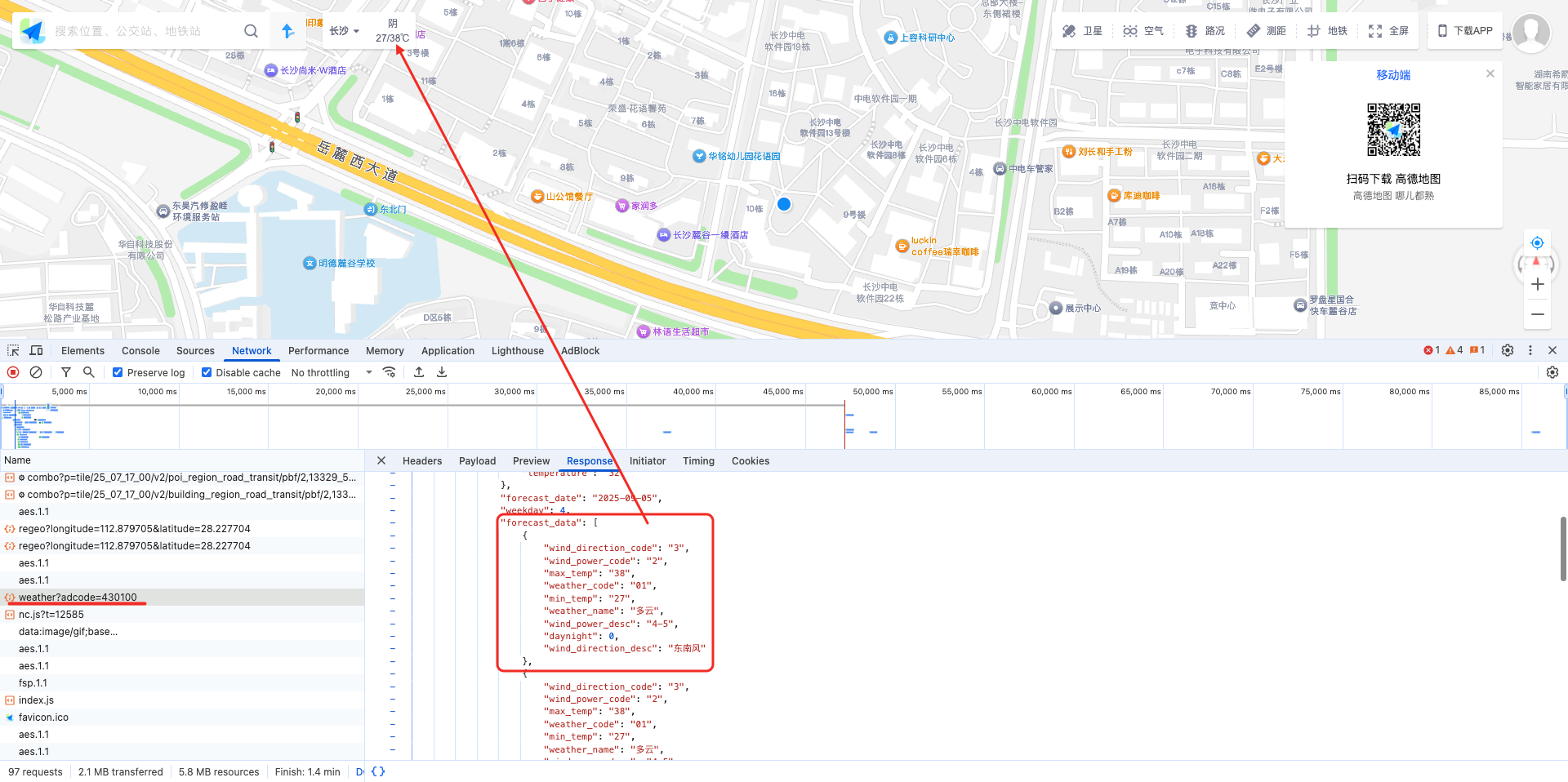1568x782 pixels.
Task: Switch to the Console tab
Action: pos(140,350)
